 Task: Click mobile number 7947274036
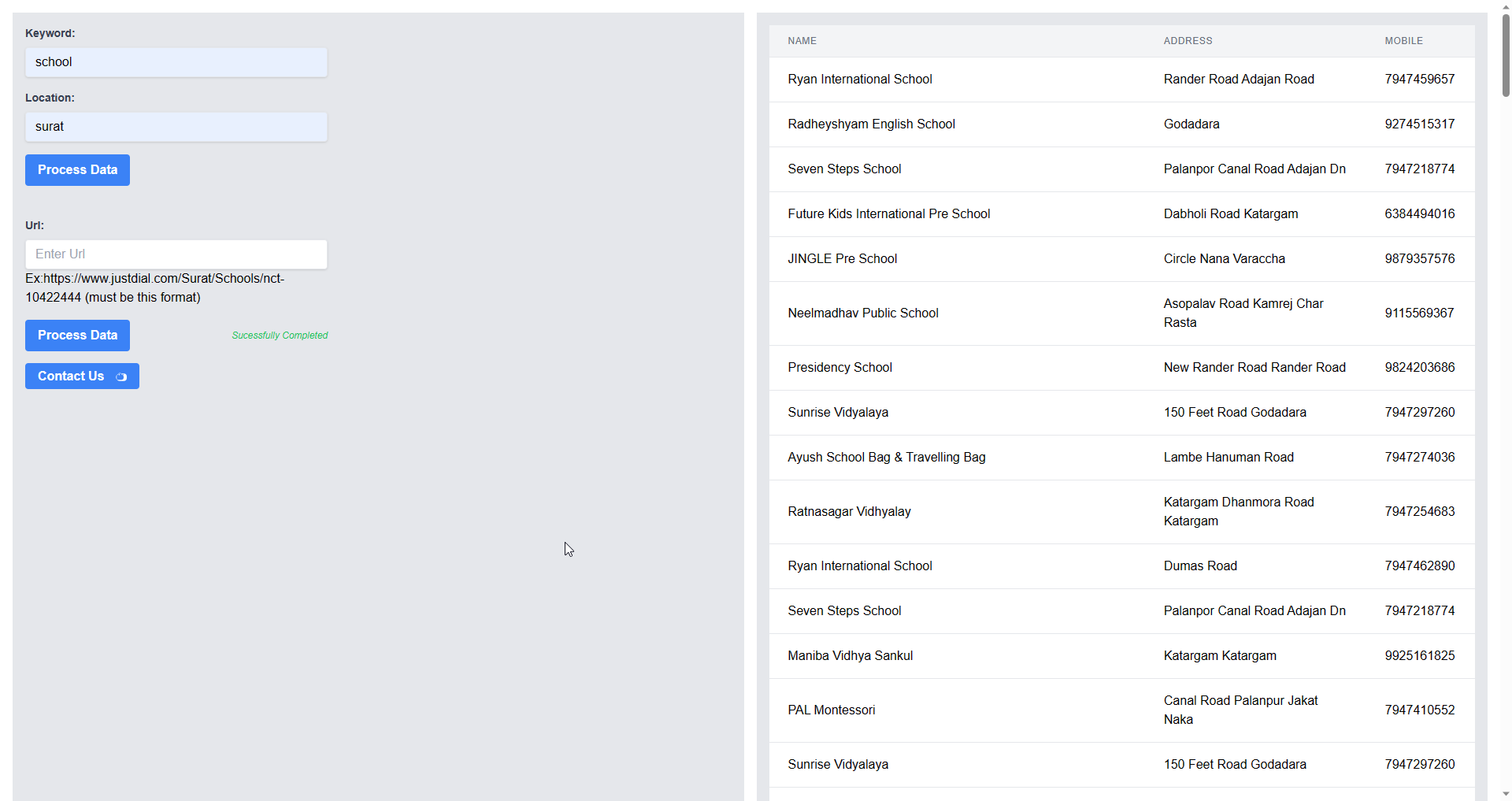pos(1420,458)
